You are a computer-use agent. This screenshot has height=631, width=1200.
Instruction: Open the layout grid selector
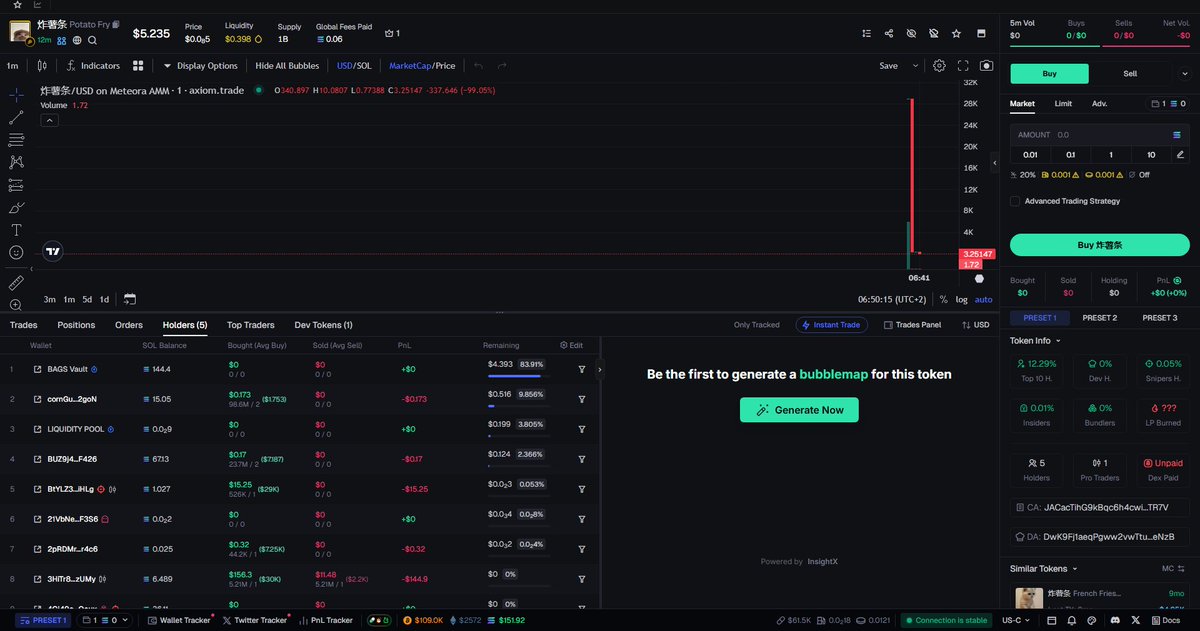139,66
